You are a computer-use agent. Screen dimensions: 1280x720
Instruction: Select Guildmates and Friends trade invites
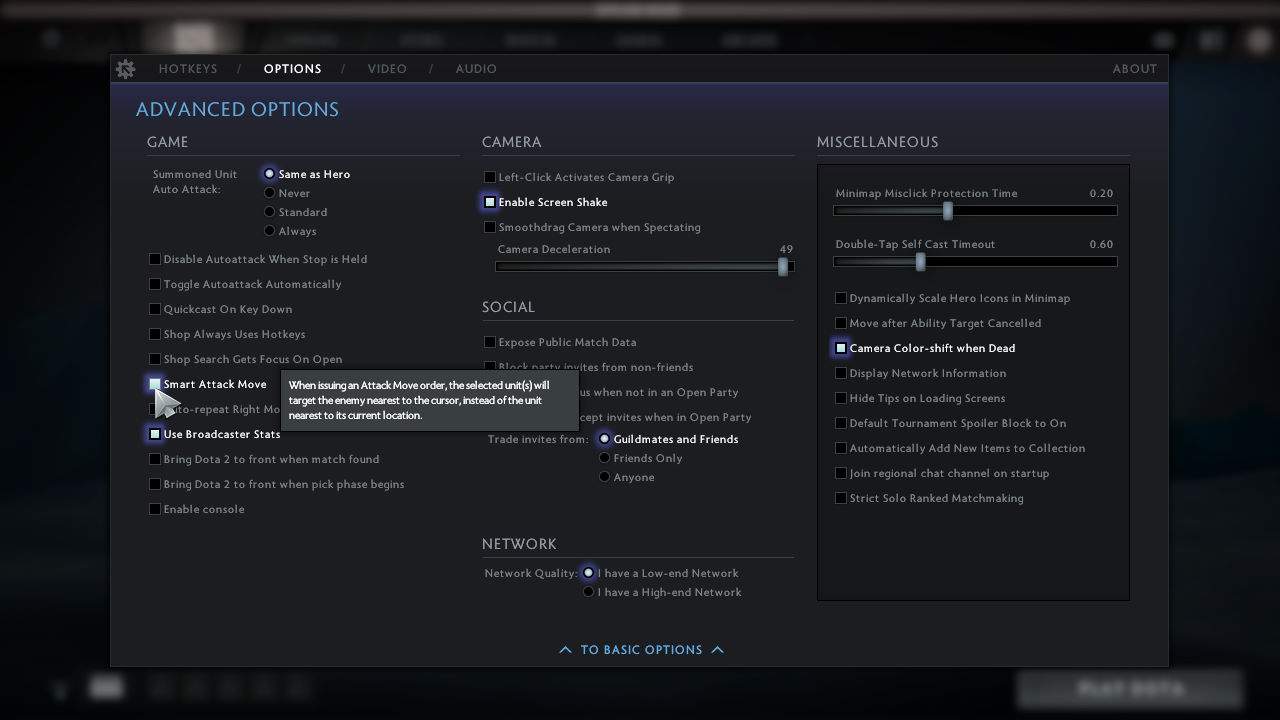pyautogui.click(x=604, y=439)
